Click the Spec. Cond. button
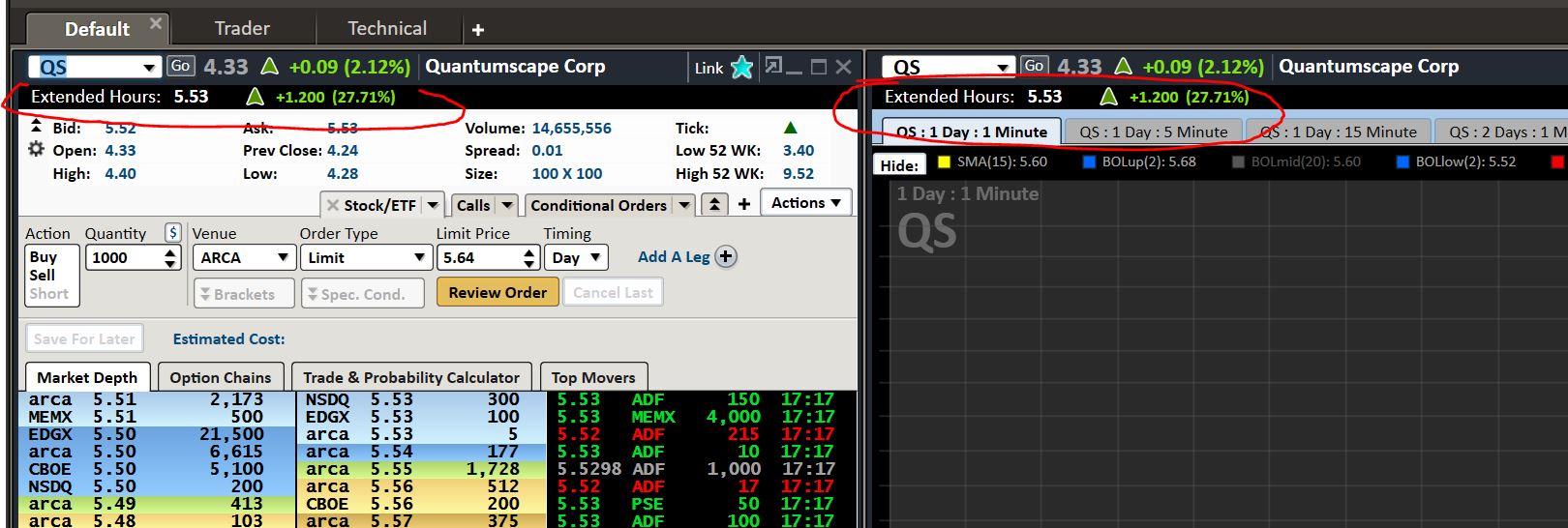This screenshot has height=528, width=1568. 363,293
